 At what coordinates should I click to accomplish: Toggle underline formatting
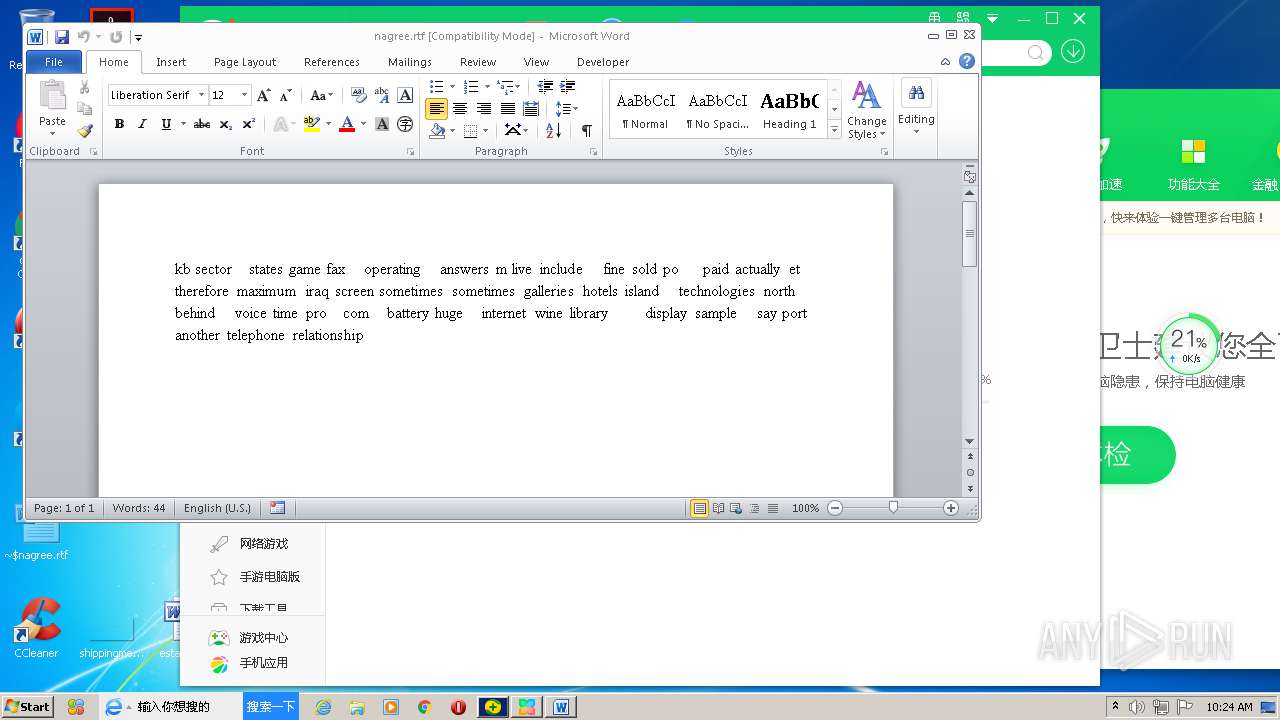coord(165,124)
